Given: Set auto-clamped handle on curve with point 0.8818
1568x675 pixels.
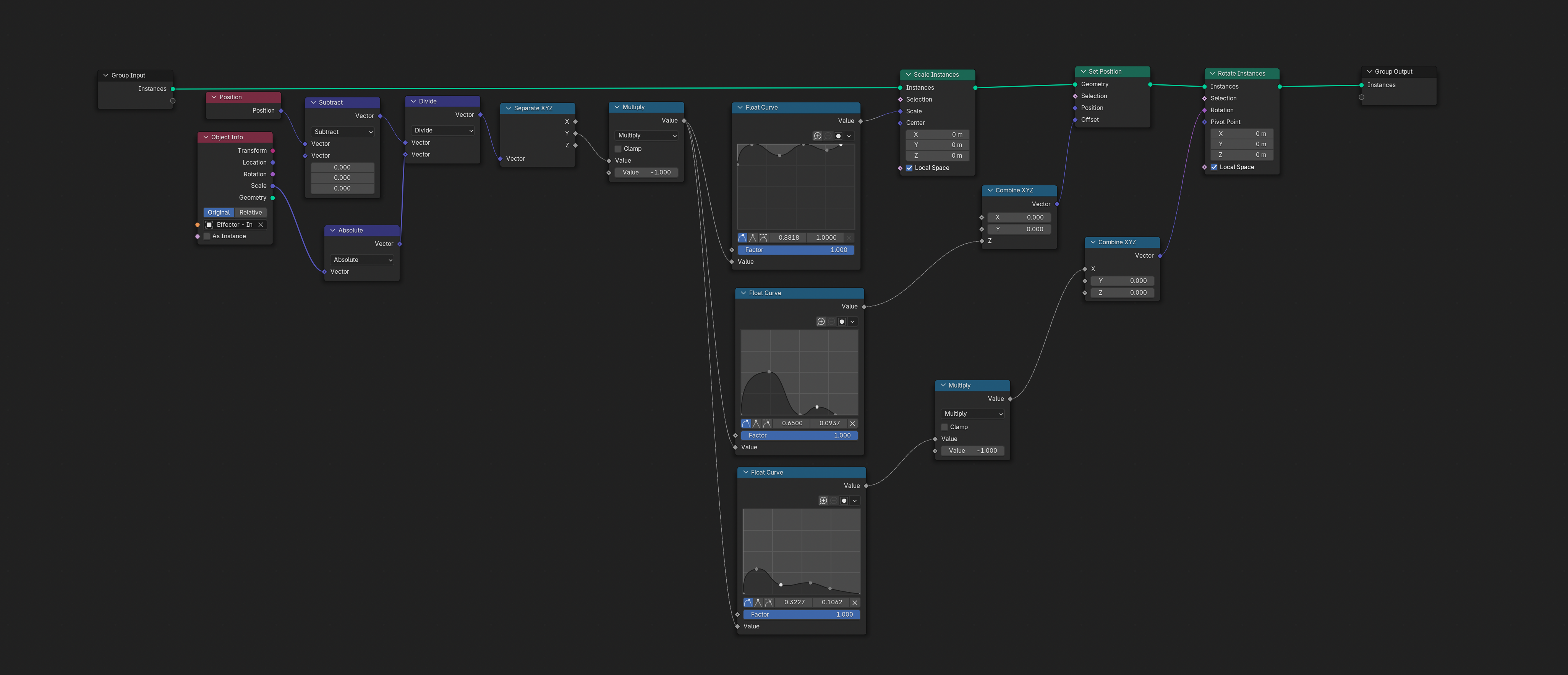Looking at the screenshot, I should pos(763,238).
